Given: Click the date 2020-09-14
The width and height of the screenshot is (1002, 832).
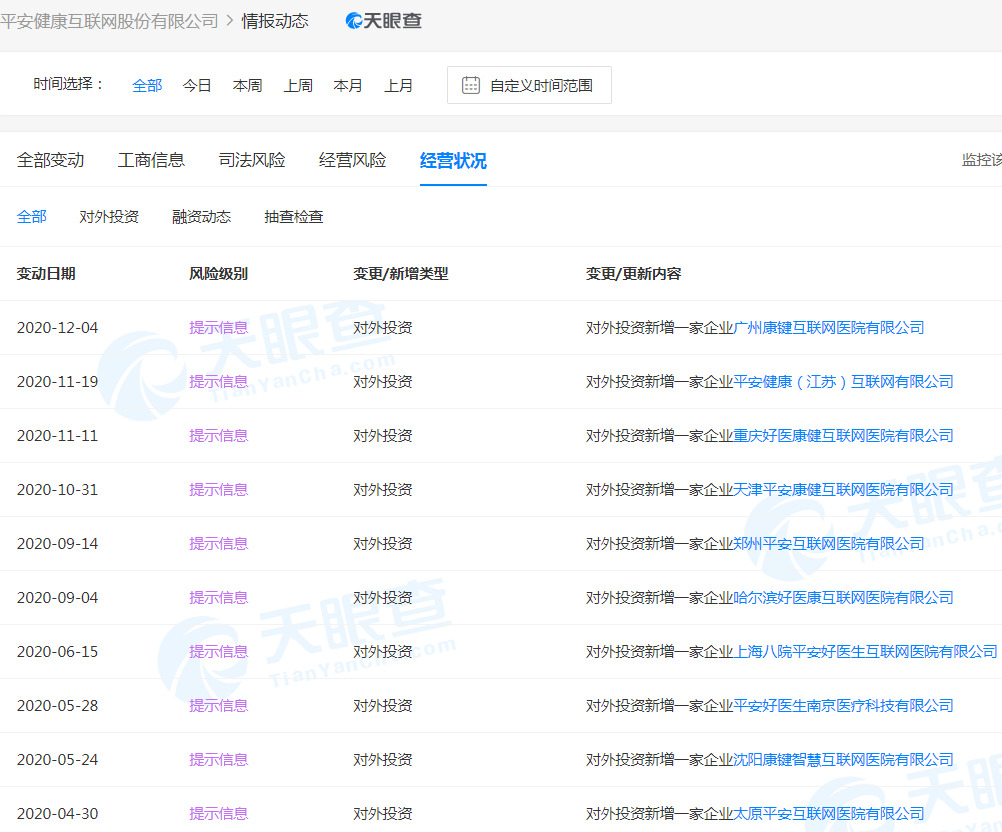Looking at the screenshot, I should click(x=58, y=544).
